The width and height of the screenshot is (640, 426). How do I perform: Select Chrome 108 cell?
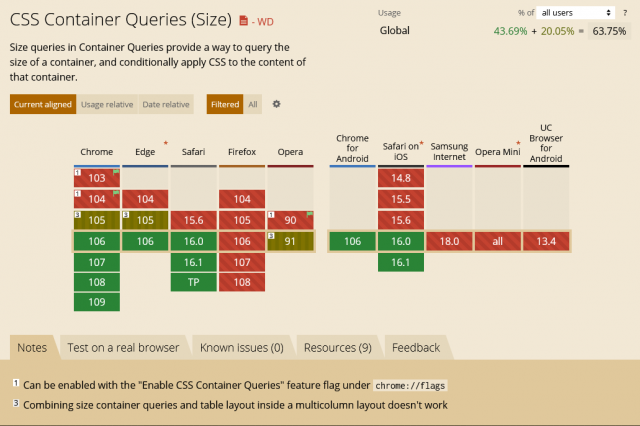pyautogui.click(x=97, y=282)
